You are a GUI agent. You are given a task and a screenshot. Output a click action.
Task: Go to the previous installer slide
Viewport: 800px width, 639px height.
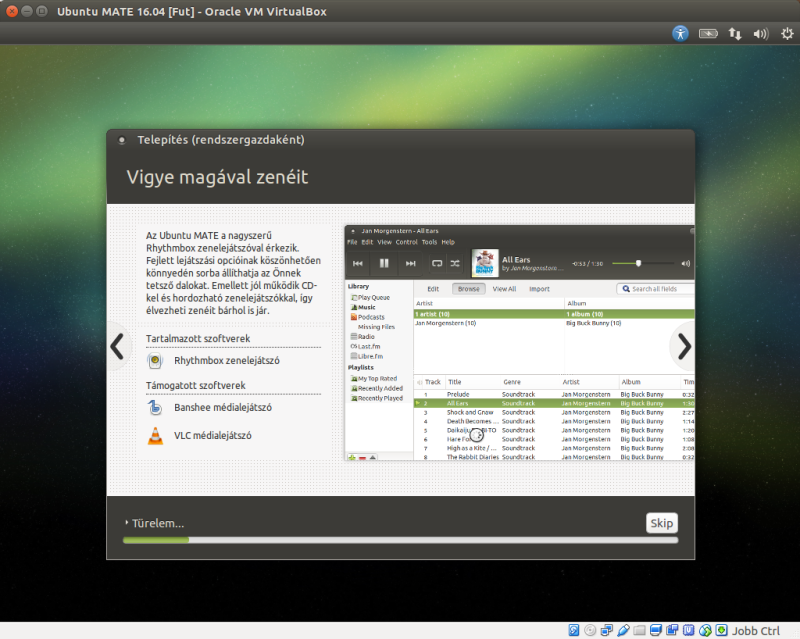(x=117, y=347)
